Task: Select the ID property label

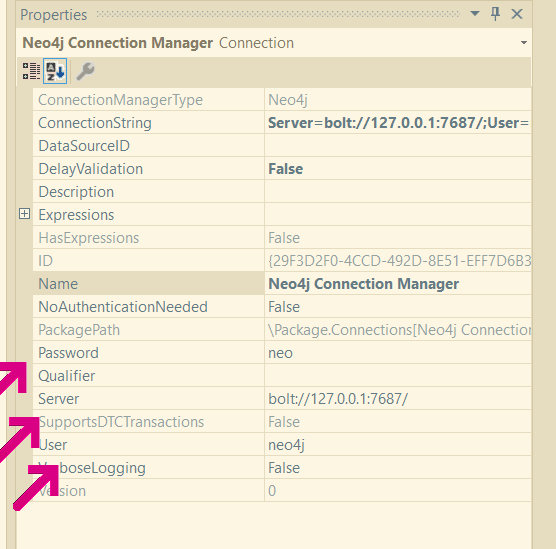Action: tap(45, 261)
